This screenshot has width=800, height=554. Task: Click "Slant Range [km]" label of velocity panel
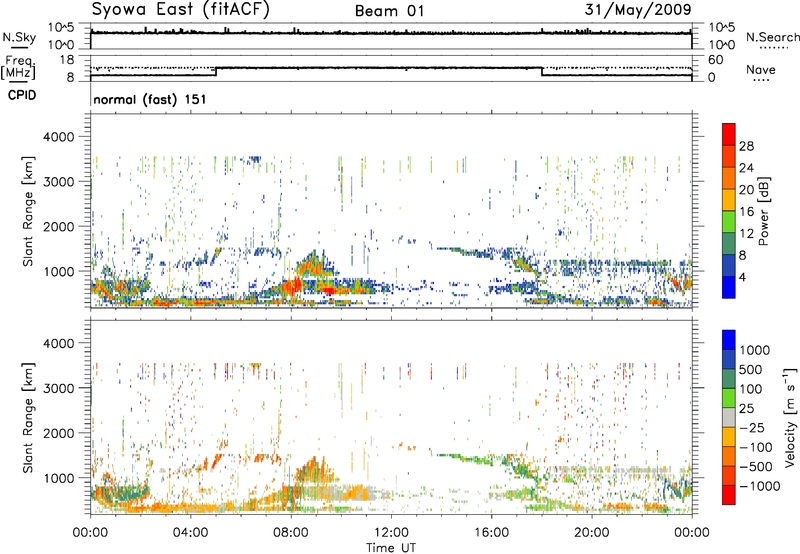point(28,417)
